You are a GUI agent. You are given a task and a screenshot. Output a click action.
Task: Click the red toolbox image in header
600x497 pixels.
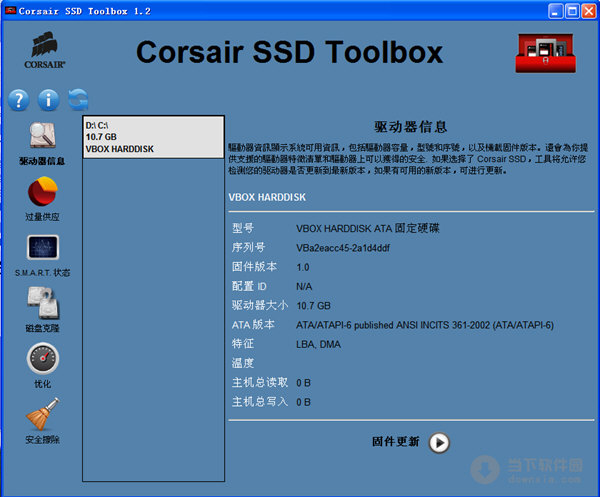(550, 51)
